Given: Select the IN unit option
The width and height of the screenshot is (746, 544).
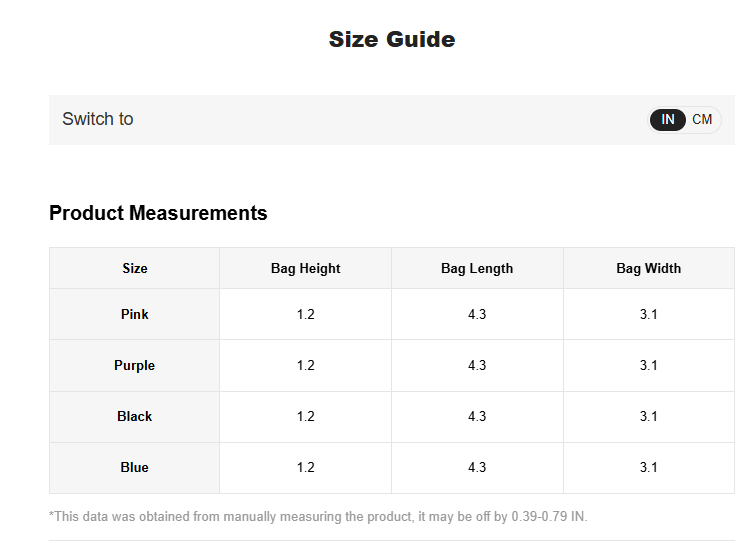Looking at the screenshot, I should tap(667, 119).
